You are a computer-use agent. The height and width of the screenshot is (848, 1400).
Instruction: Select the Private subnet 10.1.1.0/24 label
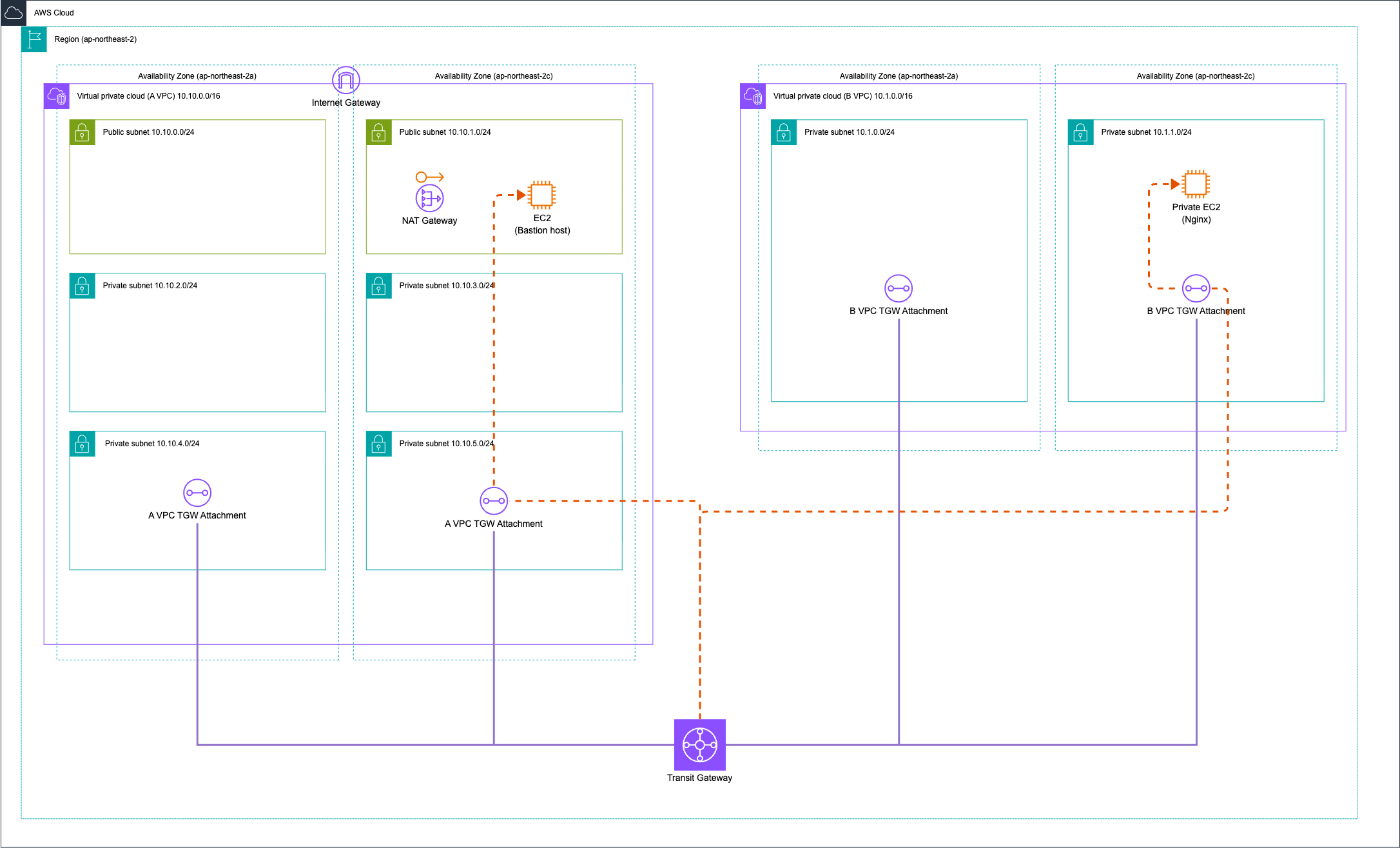point(1146,132)
